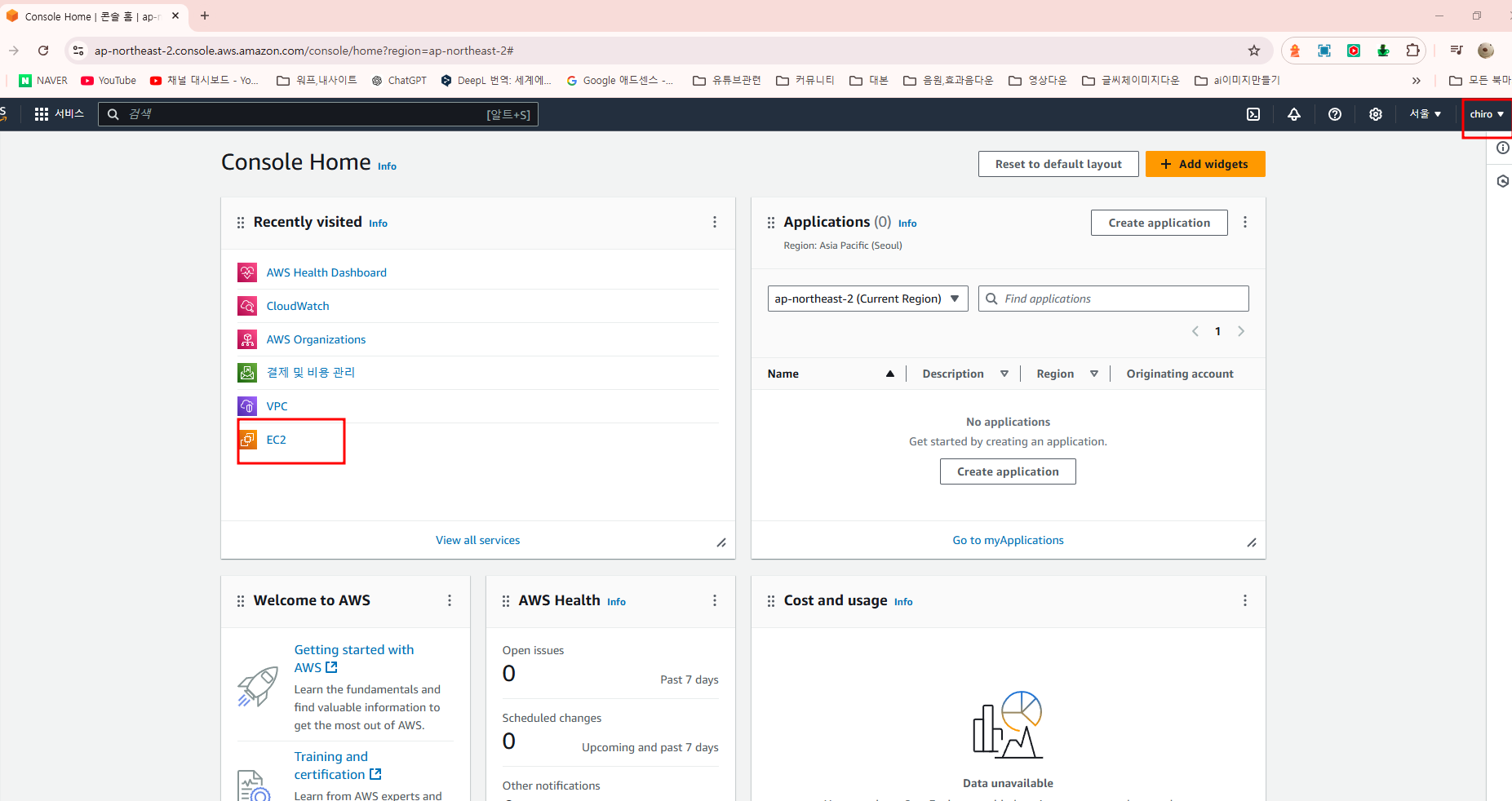Viewport: 1512px width, 801px height.
Task: Launch CloudShell from the top navigation bar
Action: pyautogui.click(x=1253, y=114)
